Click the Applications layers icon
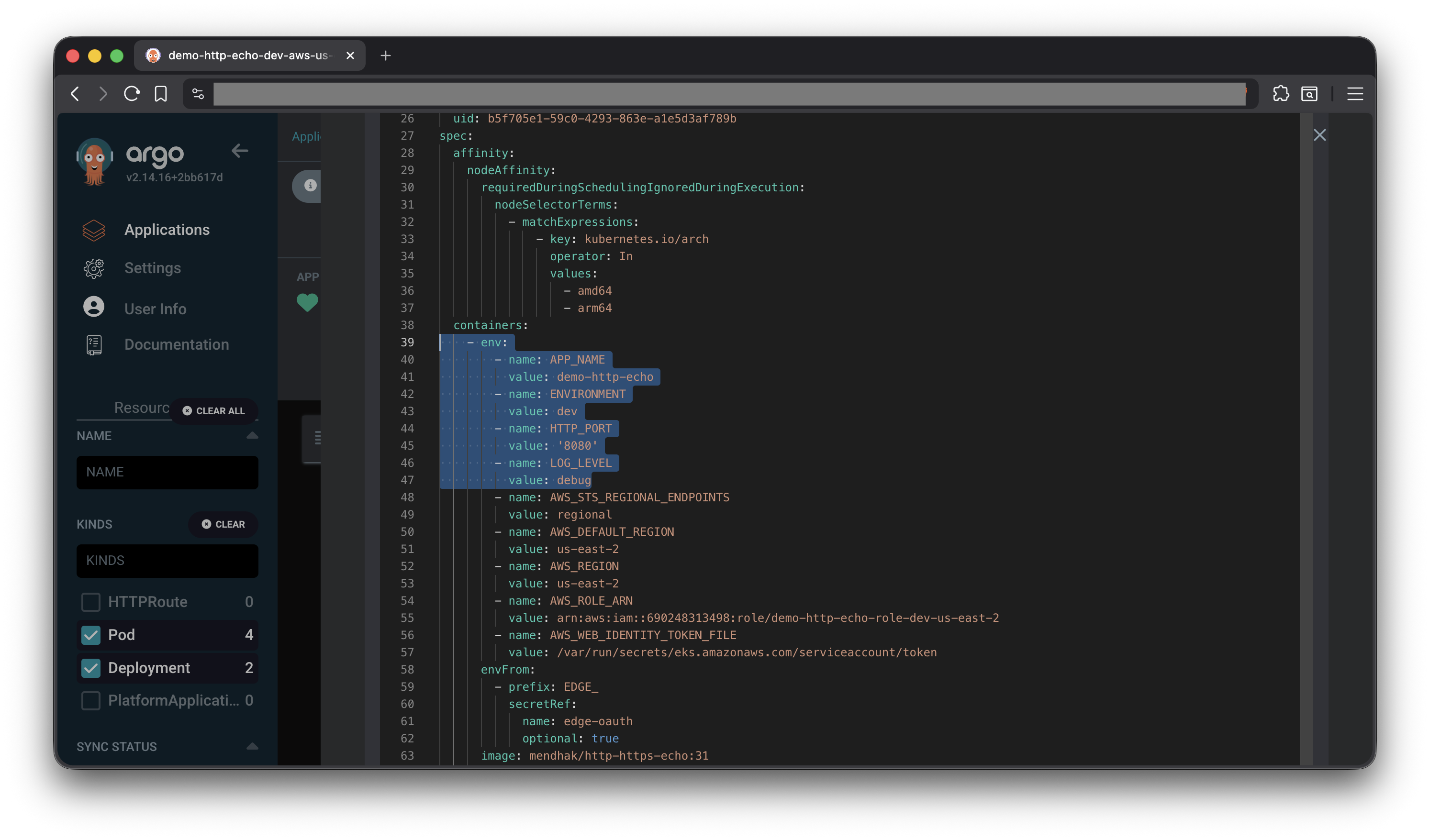1430x840 pixels. (x=94, y=230)
